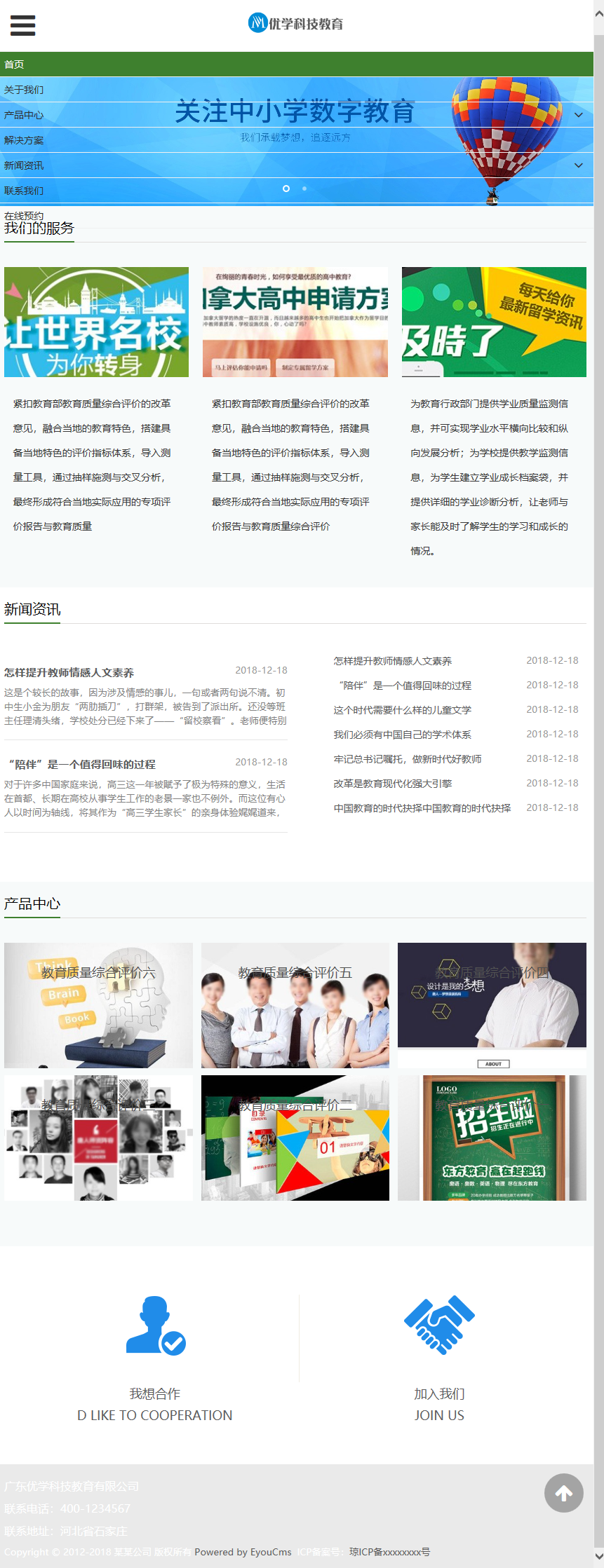
Task: Click the 我想合作 text link
Action: point(155,1394)
